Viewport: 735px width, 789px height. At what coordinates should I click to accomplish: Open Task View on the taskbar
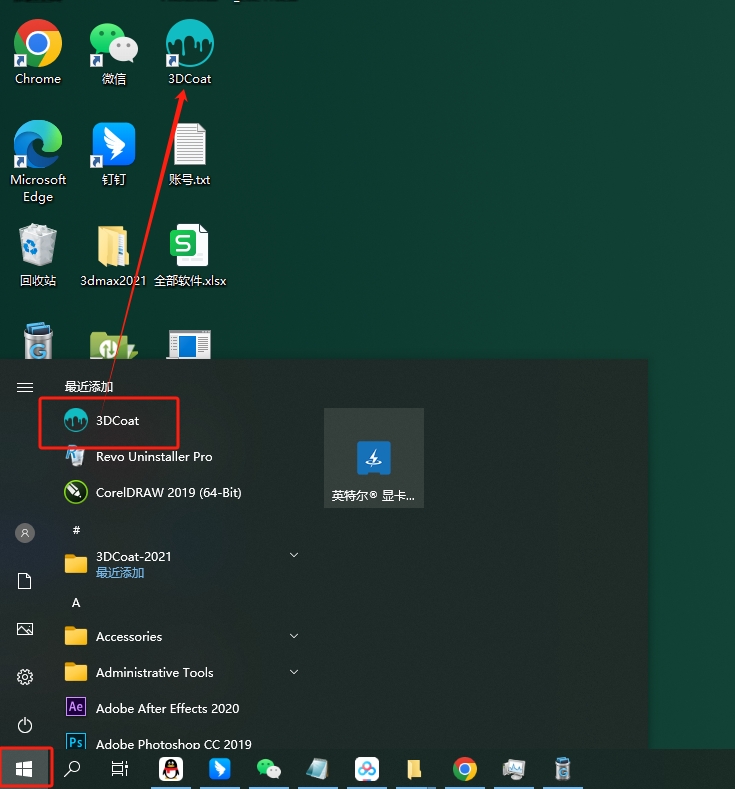(120, 768)
